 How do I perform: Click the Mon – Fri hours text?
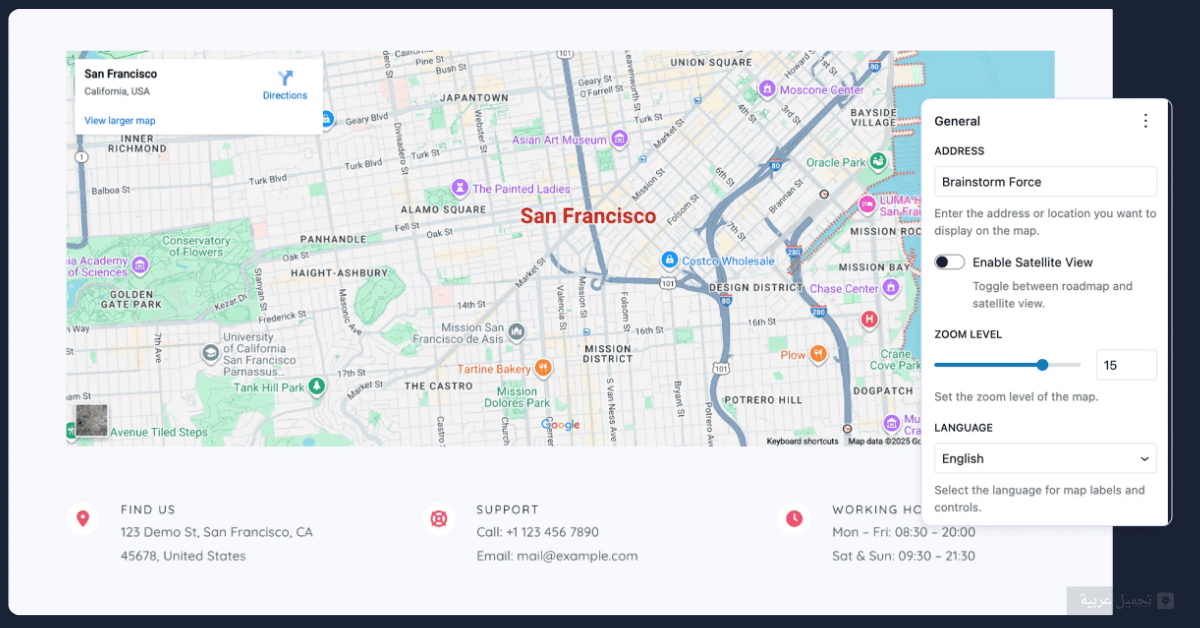tap(904, 532)
